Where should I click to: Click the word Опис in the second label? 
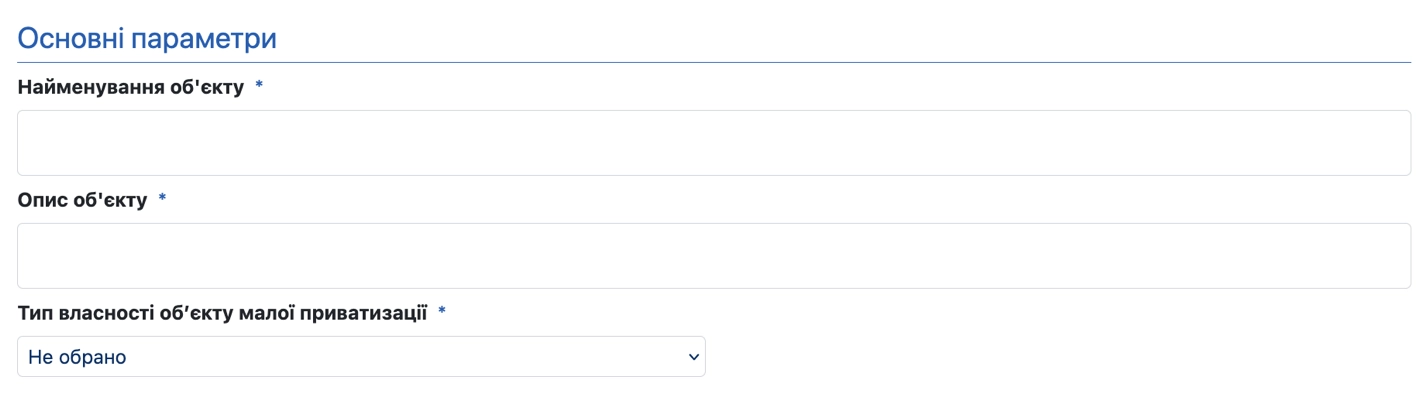(x=40, y=201)
